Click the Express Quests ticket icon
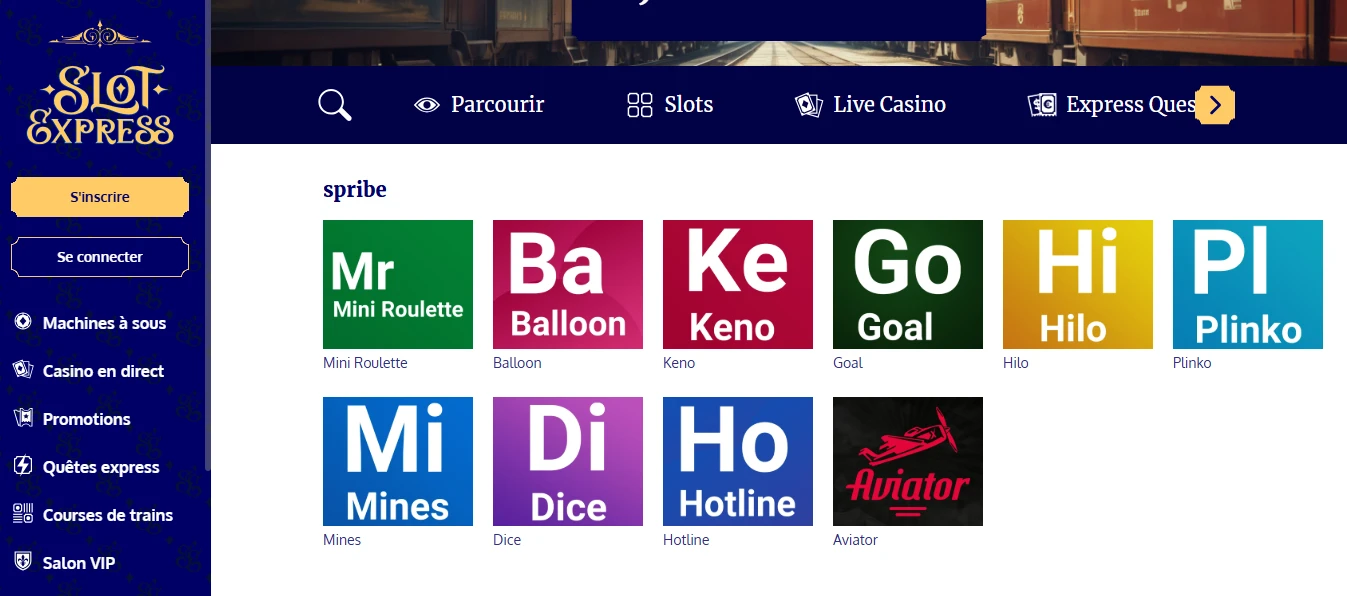The image size is (1347, 596). [x=1042, y=105]
